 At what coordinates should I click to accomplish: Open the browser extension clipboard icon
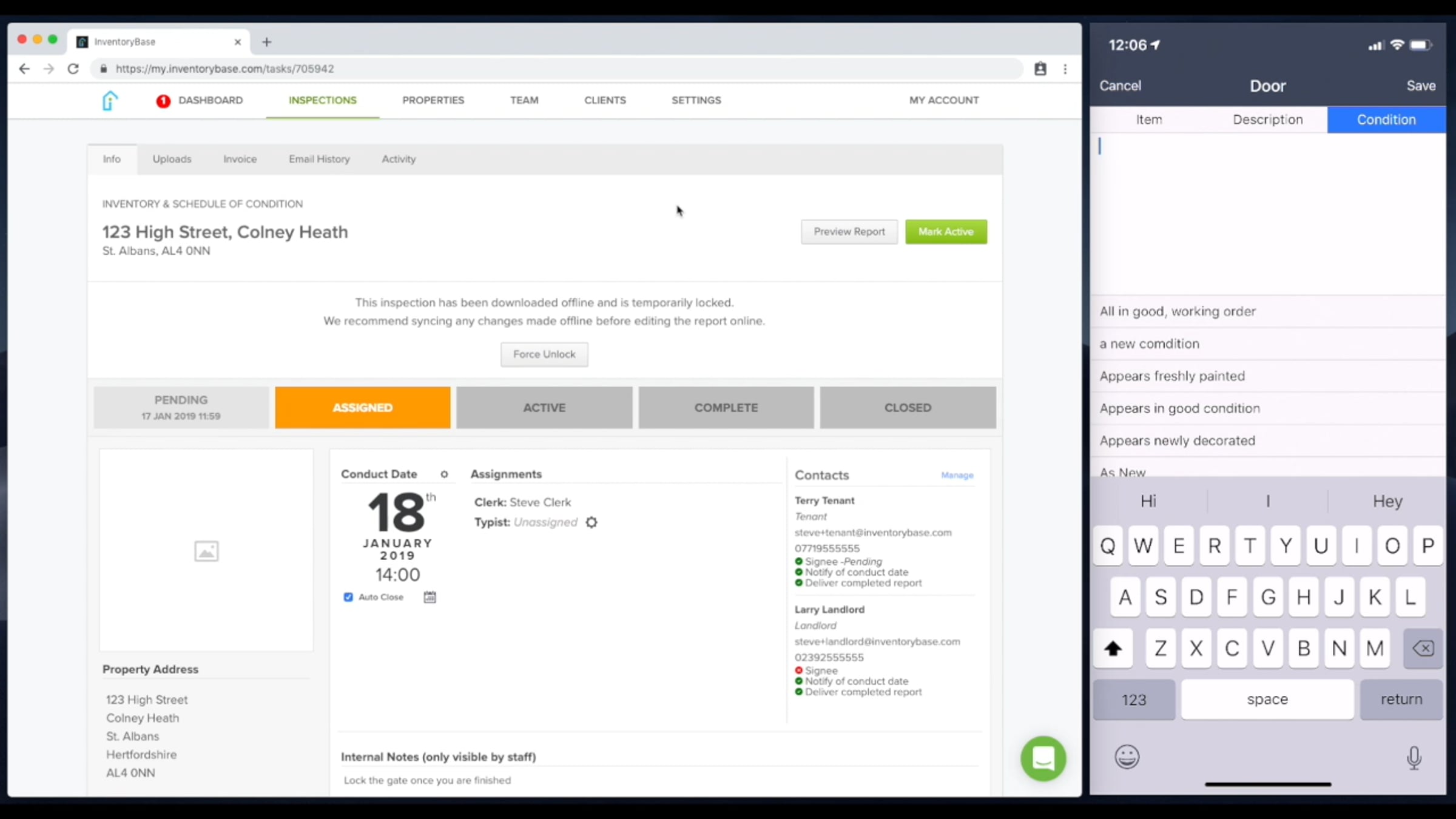click(x=1040, y=69)
